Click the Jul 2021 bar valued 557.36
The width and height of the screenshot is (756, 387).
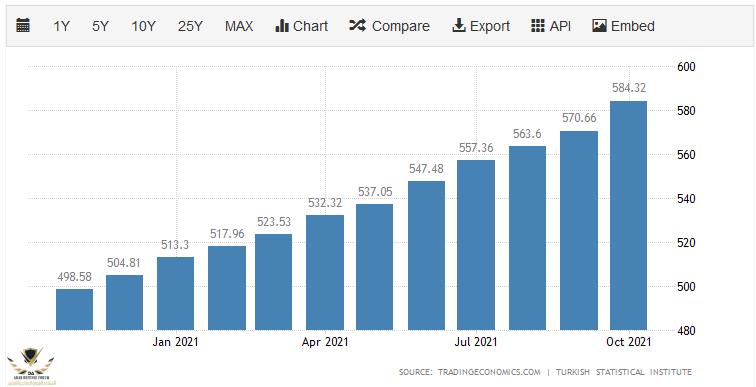pyautogui.click(x=476, y=245)
